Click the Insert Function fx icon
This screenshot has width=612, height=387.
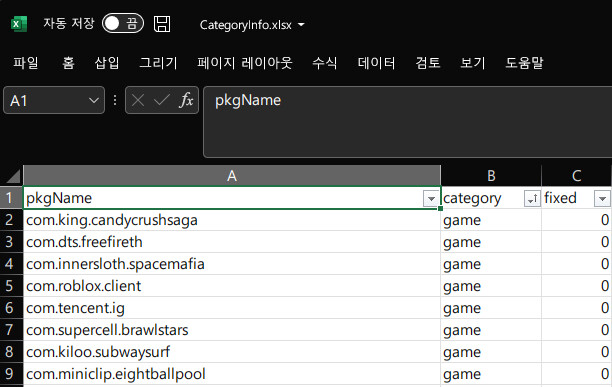[x=186, y=101]
